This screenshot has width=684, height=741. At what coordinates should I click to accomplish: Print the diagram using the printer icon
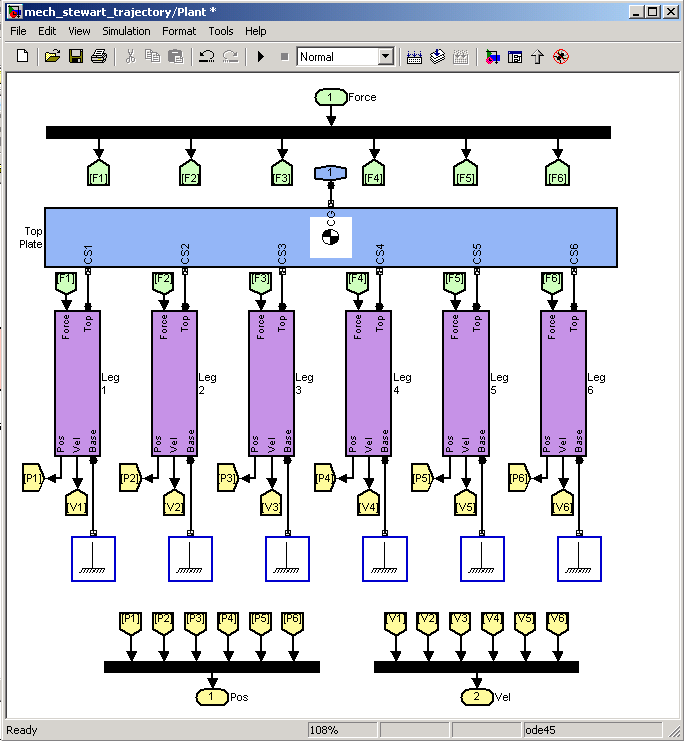click(99, 57)
